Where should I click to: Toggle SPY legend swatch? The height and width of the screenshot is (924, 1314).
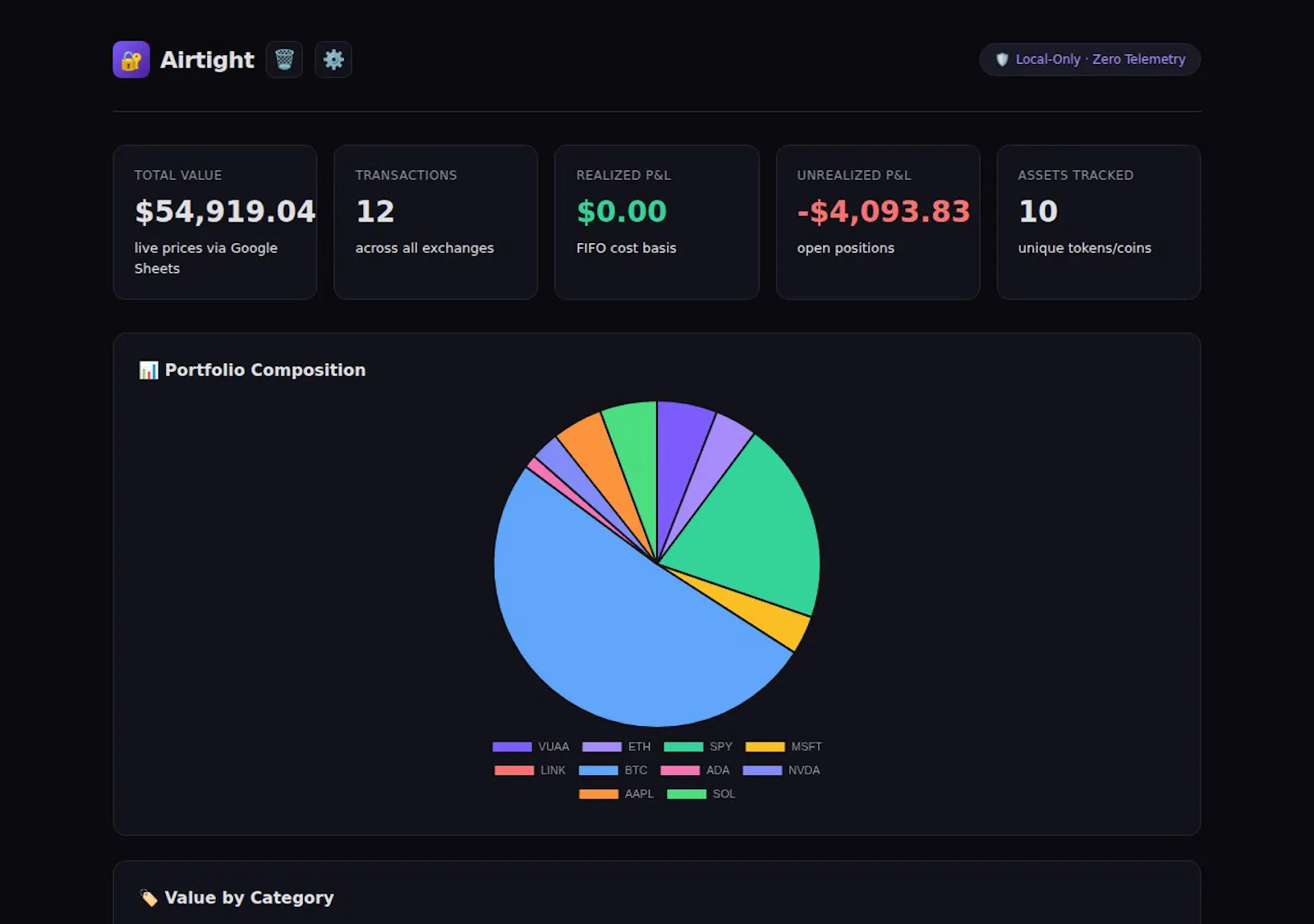[x=683, y=747]
